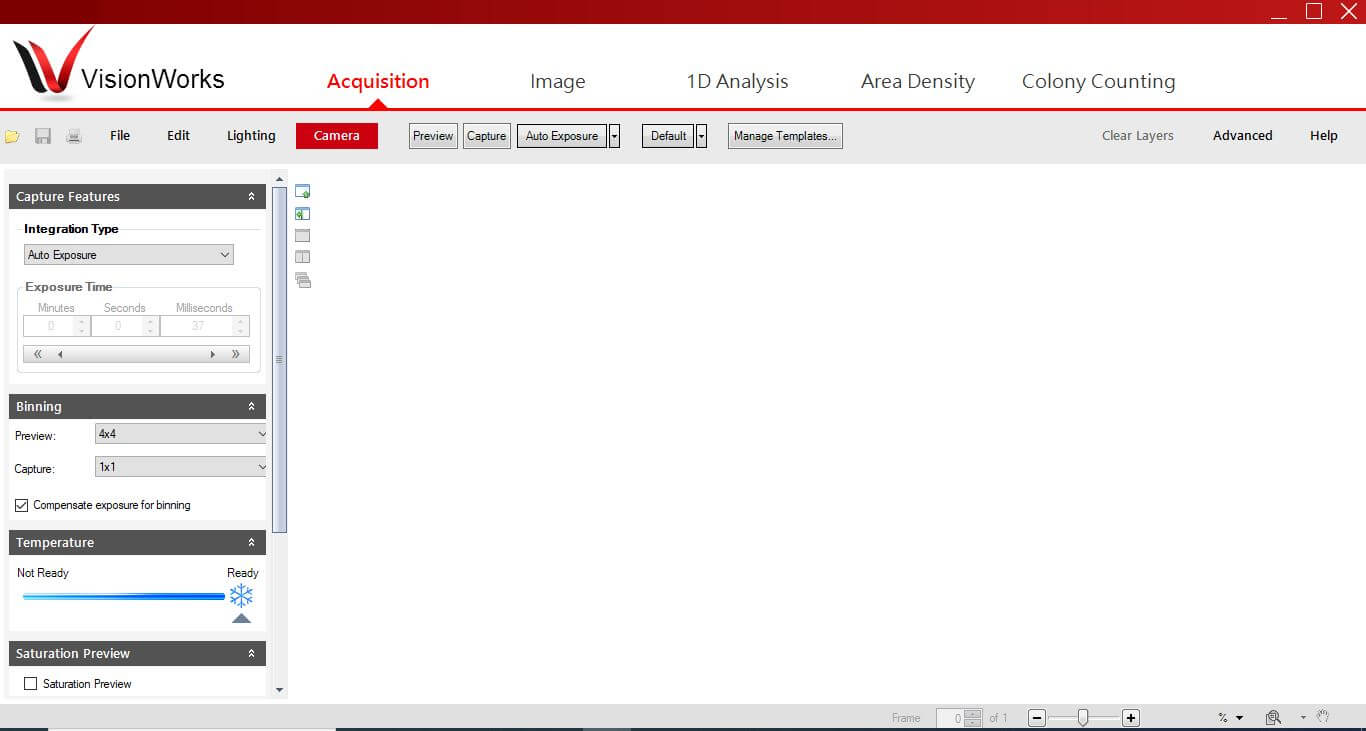Click the zoom out minus button

coord(1037,718)
